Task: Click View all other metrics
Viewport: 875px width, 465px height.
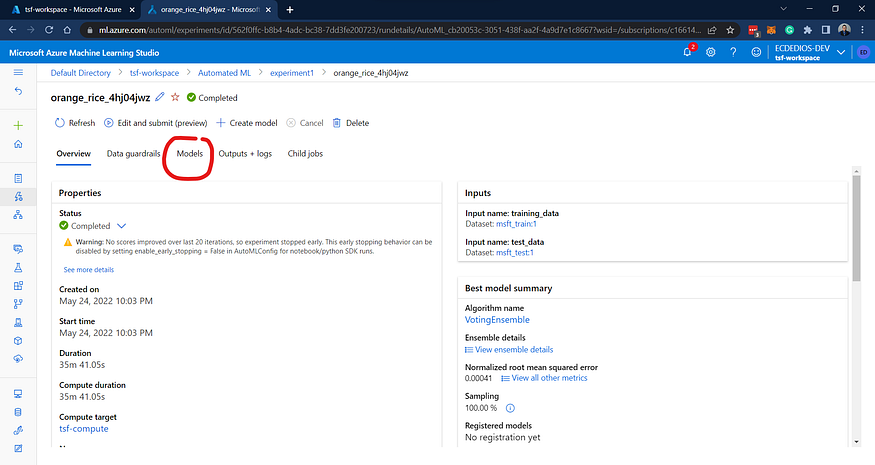Action: click(x=544, y=378)
